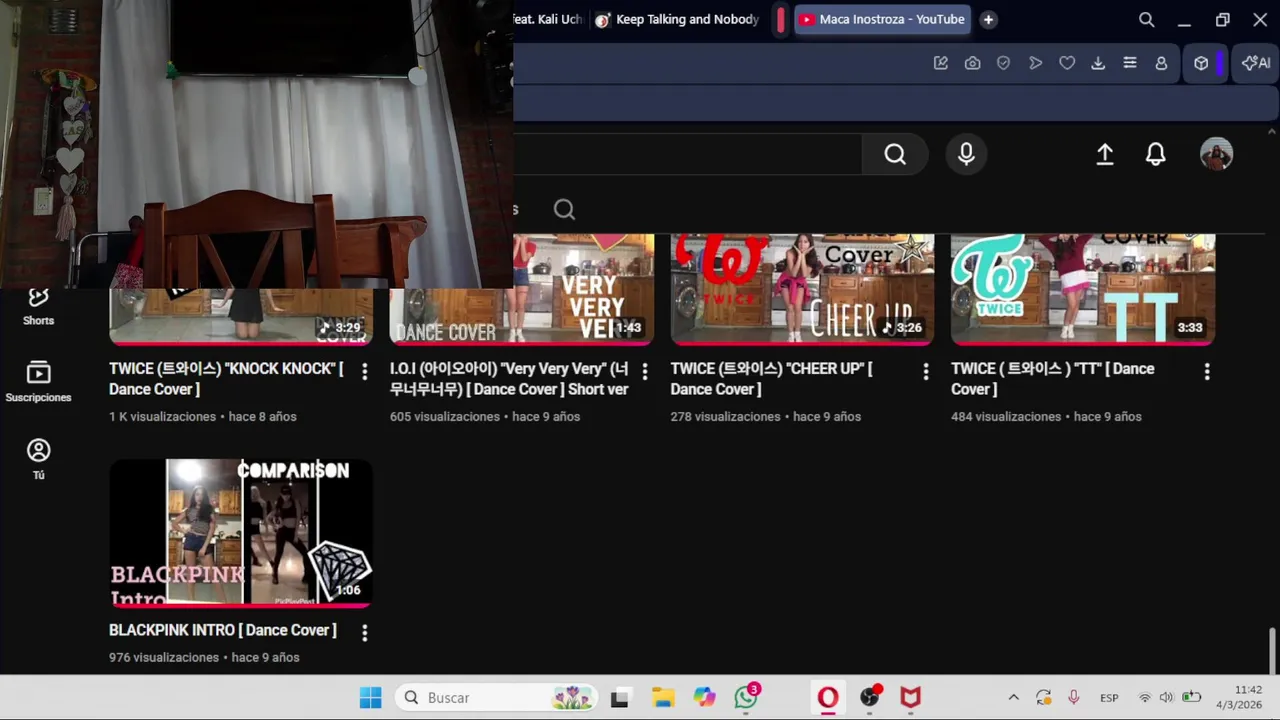1280x720 pixels.
Task: Click the ESP language indicator
Action: point(1109,697)
